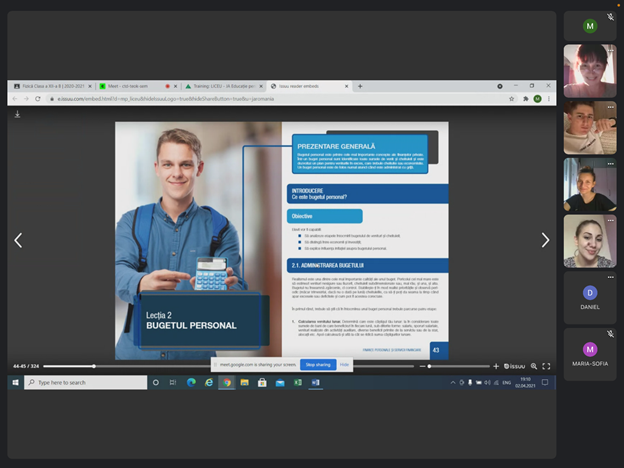Click the page progress slider handle
Screen dimensions: 624x468
94,366
